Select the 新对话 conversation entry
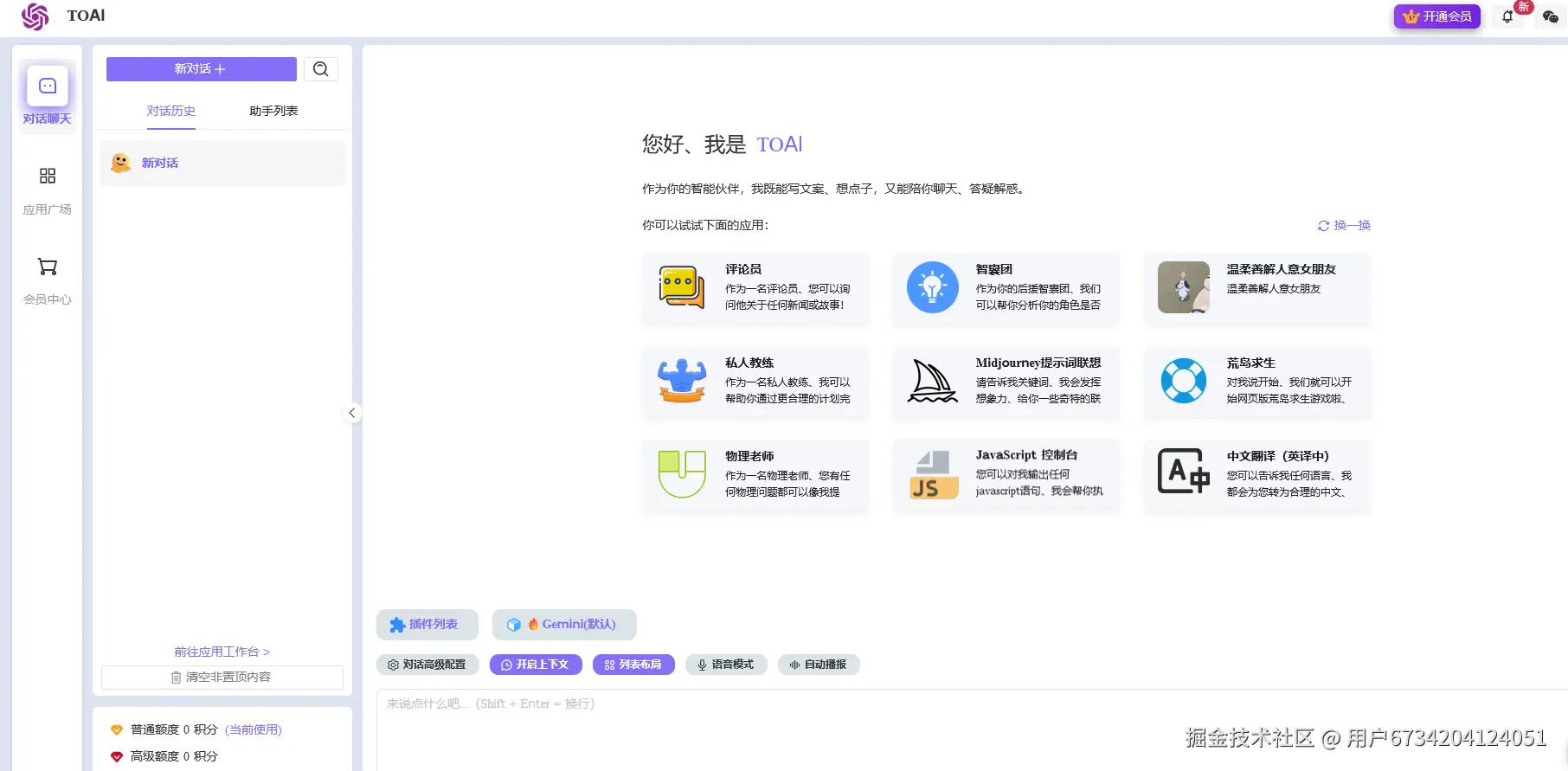 click(222, 163)
